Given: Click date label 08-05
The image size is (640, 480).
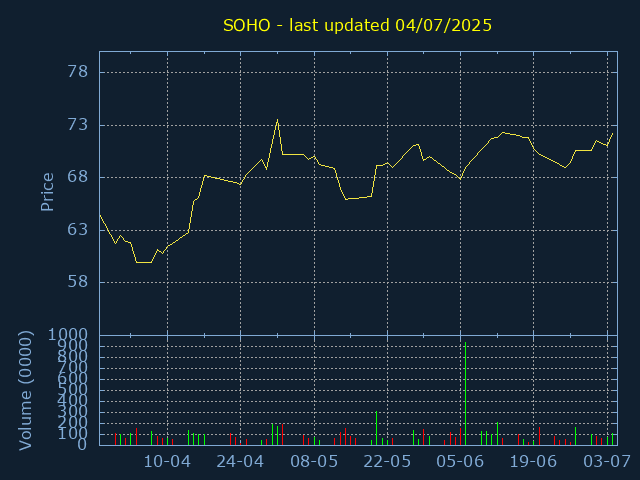Looking at the screenshot, I should pos(314,462).
